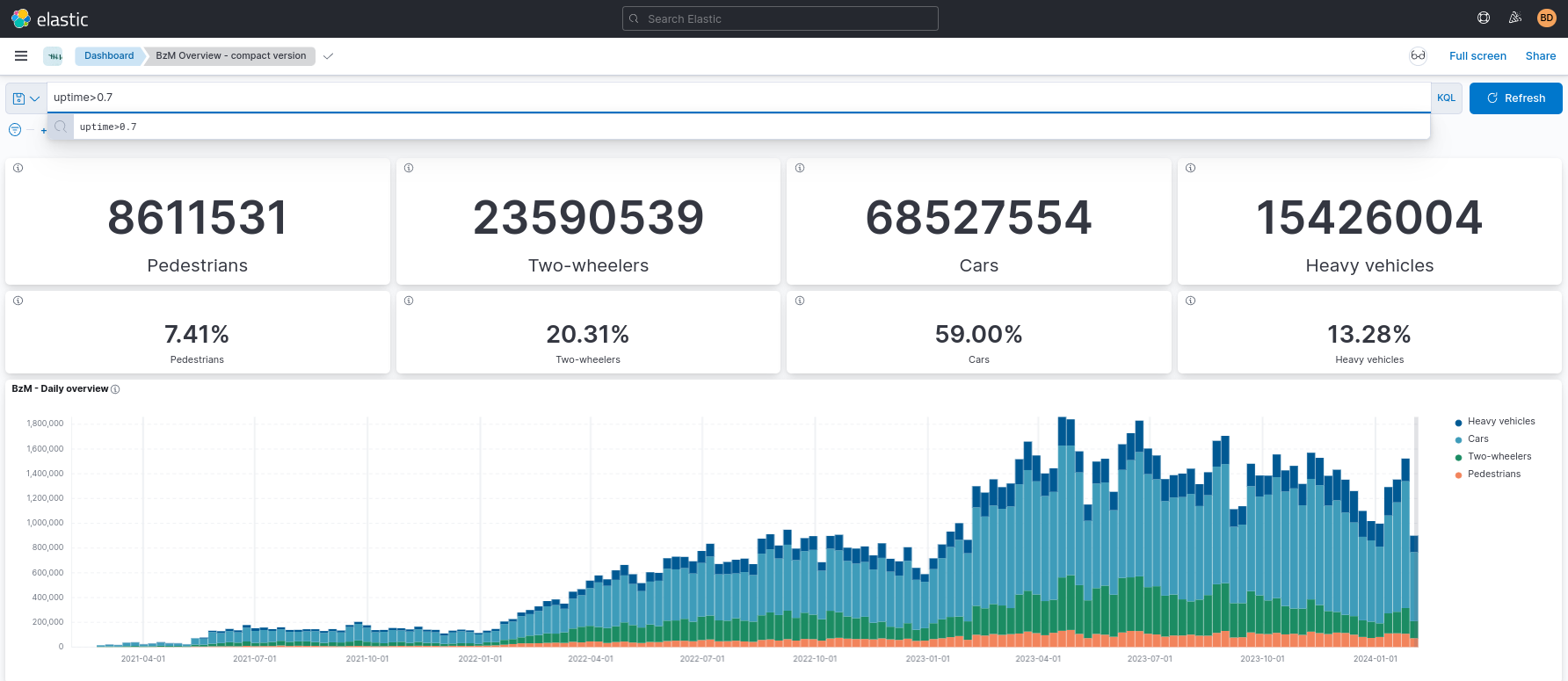1568x681 pixels.
Task: Open the hamburger navigation menu
Action: [21, 56]
